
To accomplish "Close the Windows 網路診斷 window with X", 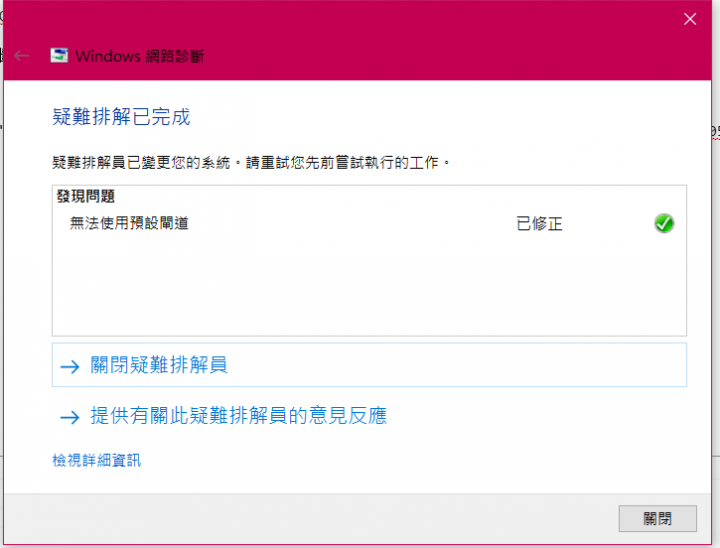I will 690,19.
